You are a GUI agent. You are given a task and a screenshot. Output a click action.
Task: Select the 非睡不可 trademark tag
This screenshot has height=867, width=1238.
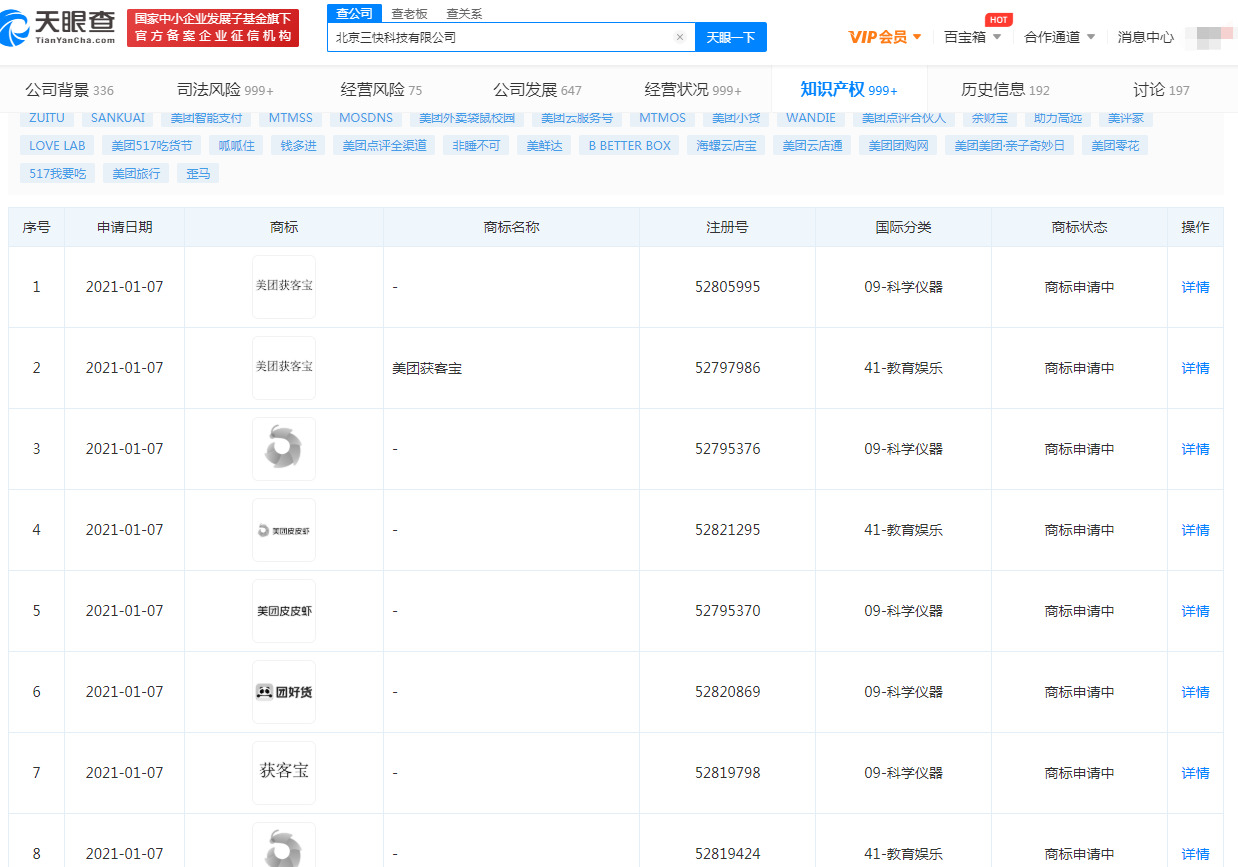[x=476, y=145]
